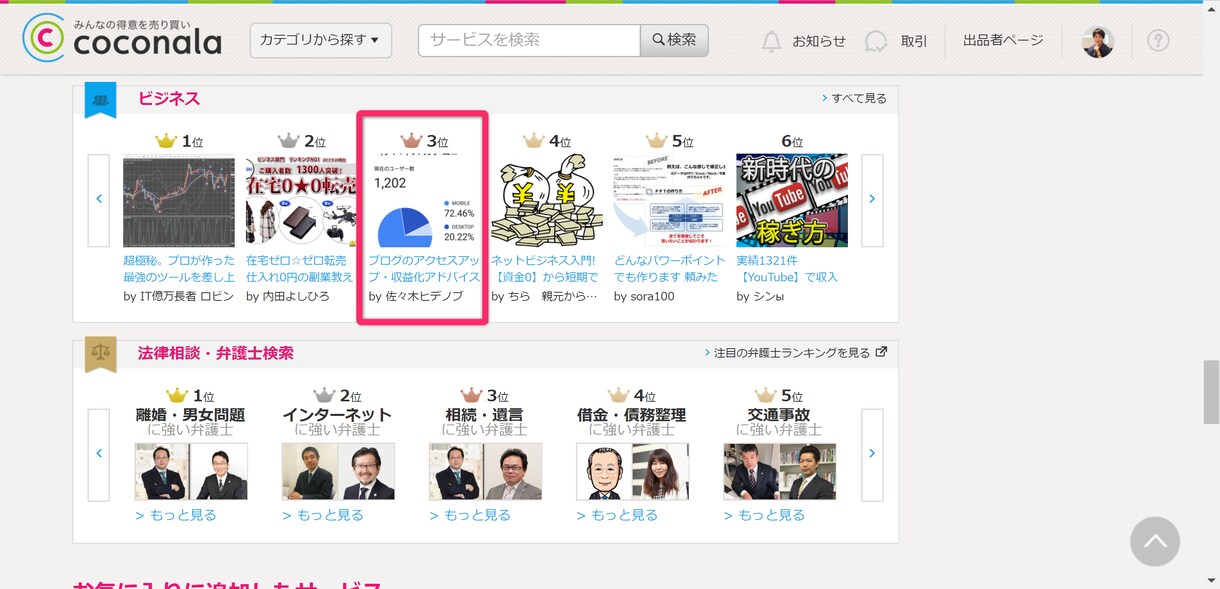The height and width of the screenshot is (589, 1220).
Task: Open 離婚・男女問題 lawyer category
Action: [x=190, y=414]
